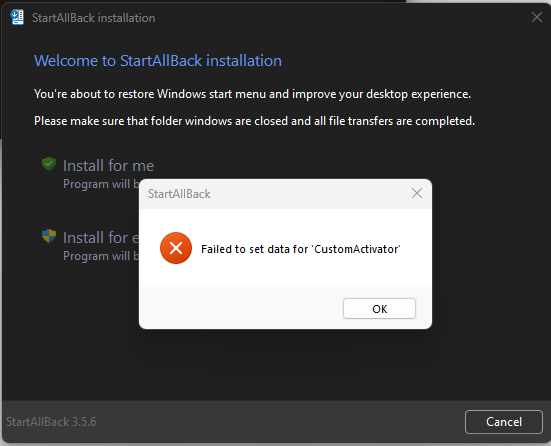Click the folder windows closed warning text
Viewport: 551px width, 446px height.
click(254, 121)
